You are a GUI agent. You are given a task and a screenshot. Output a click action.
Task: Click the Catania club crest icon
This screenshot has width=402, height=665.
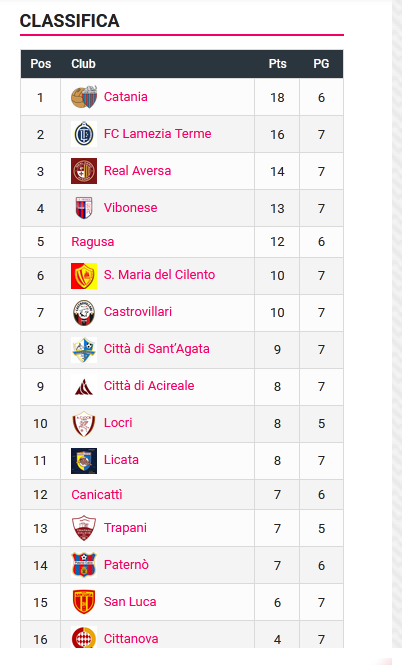click(84, 97)
